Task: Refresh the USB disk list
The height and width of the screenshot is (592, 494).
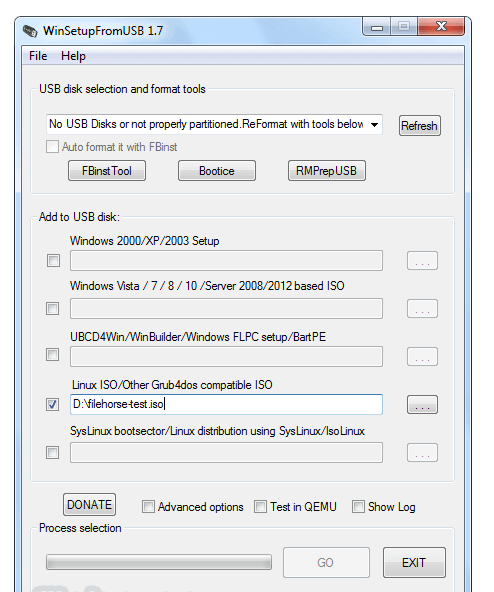Action: 420,125
